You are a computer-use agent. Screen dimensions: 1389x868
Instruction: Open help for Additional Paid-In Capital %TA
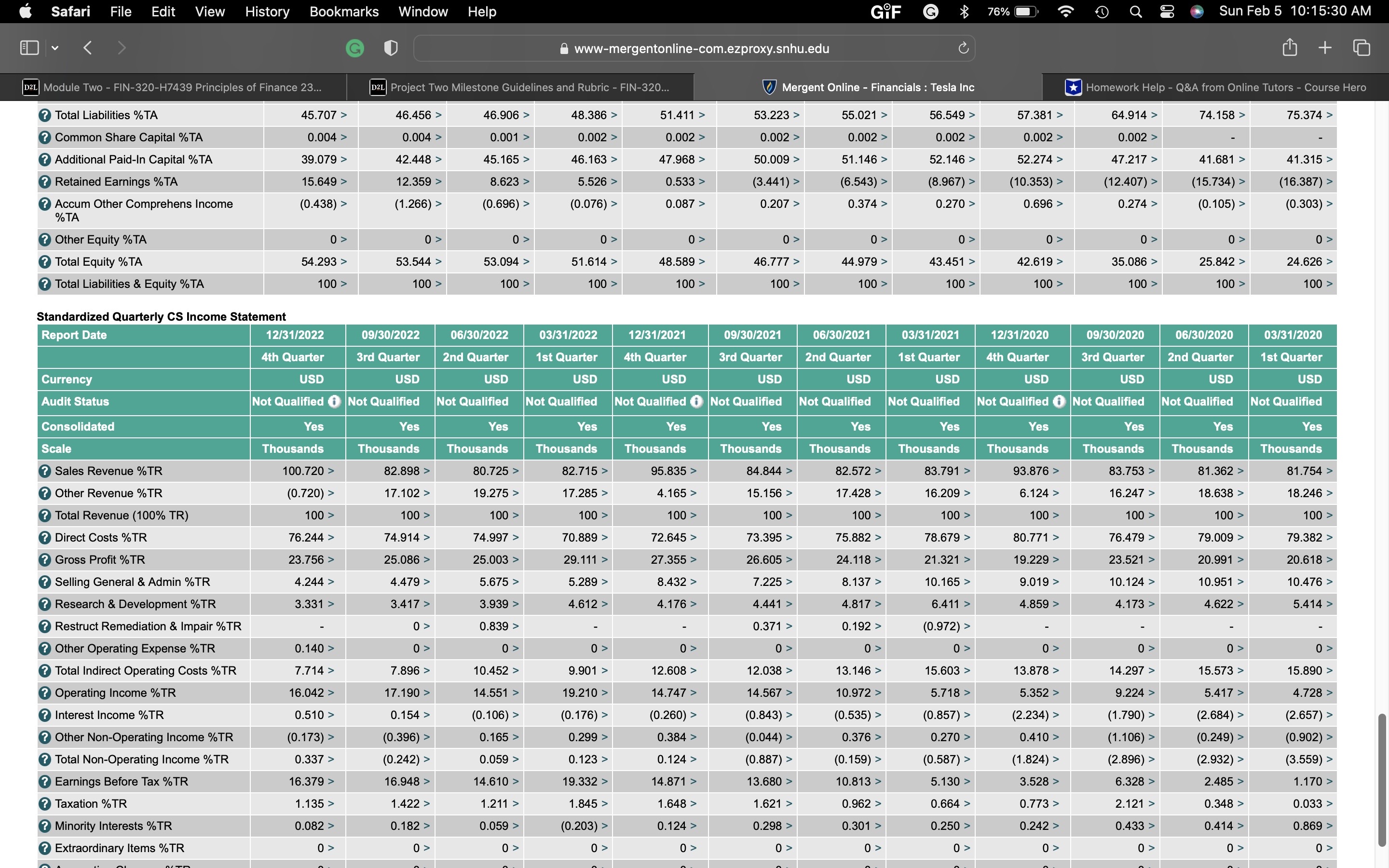pos(45,160)
